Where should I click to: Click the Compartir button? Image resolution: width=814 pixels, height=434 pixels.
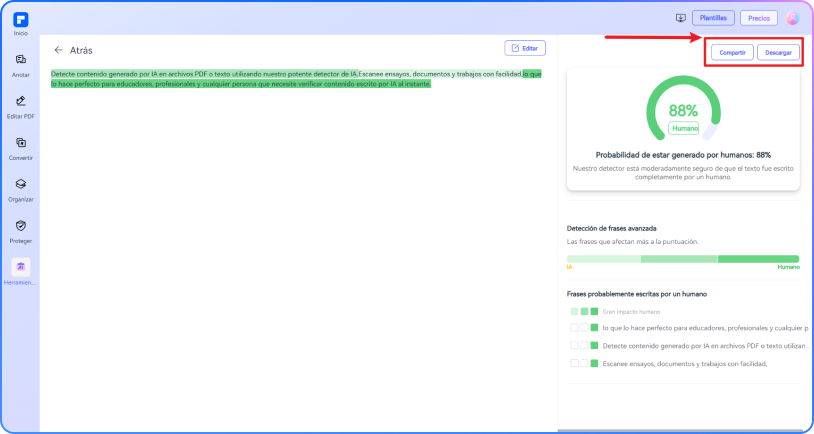click(x=732, y=52)
